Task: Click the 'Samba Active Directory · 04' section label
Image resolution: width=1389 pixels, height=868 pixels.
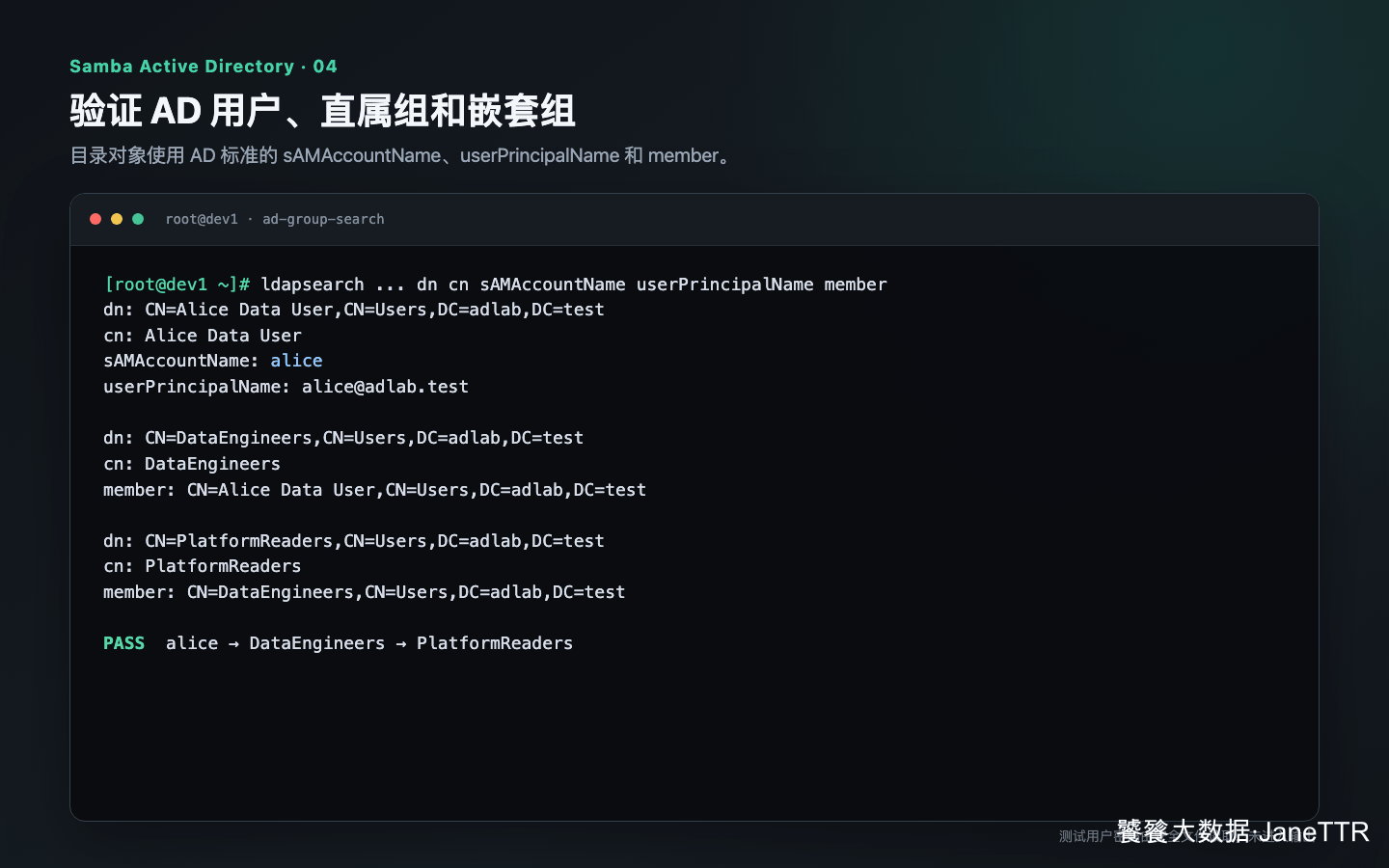Action: (x=204, y=67)
